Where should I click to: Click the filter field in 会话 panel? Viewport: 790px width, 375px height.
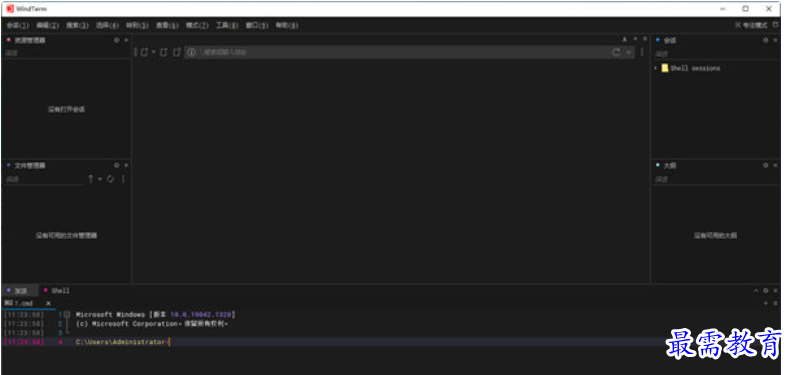click(715, 53)
